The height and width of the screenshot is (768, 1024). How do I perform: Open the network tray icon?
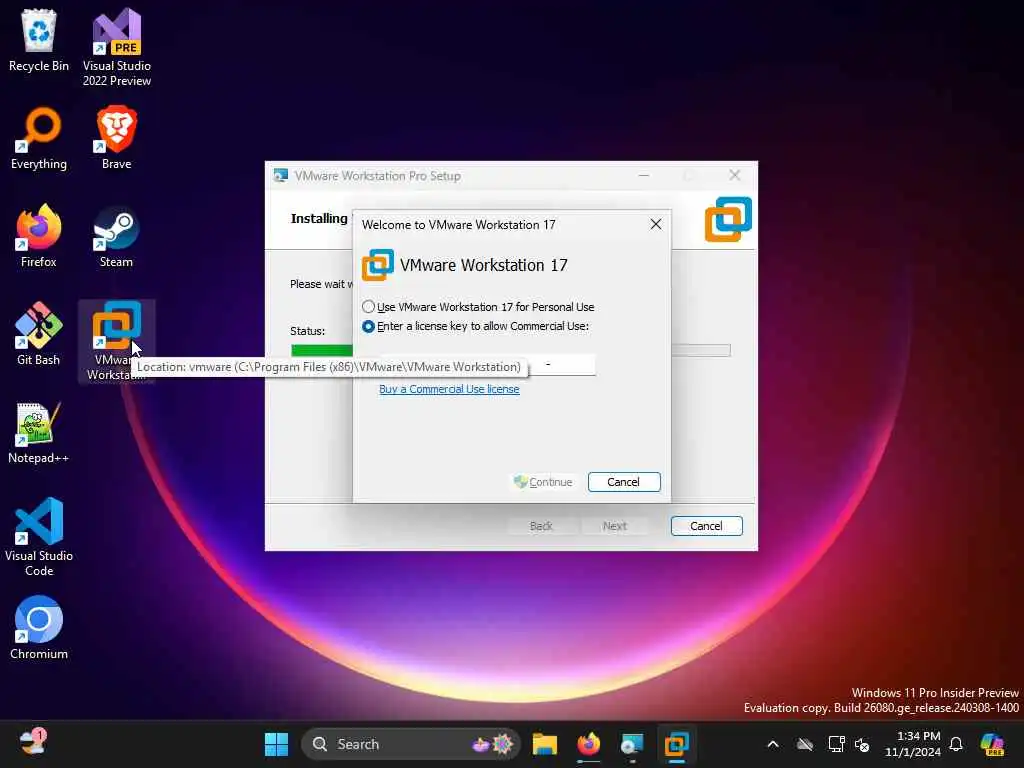click(836, 744)
